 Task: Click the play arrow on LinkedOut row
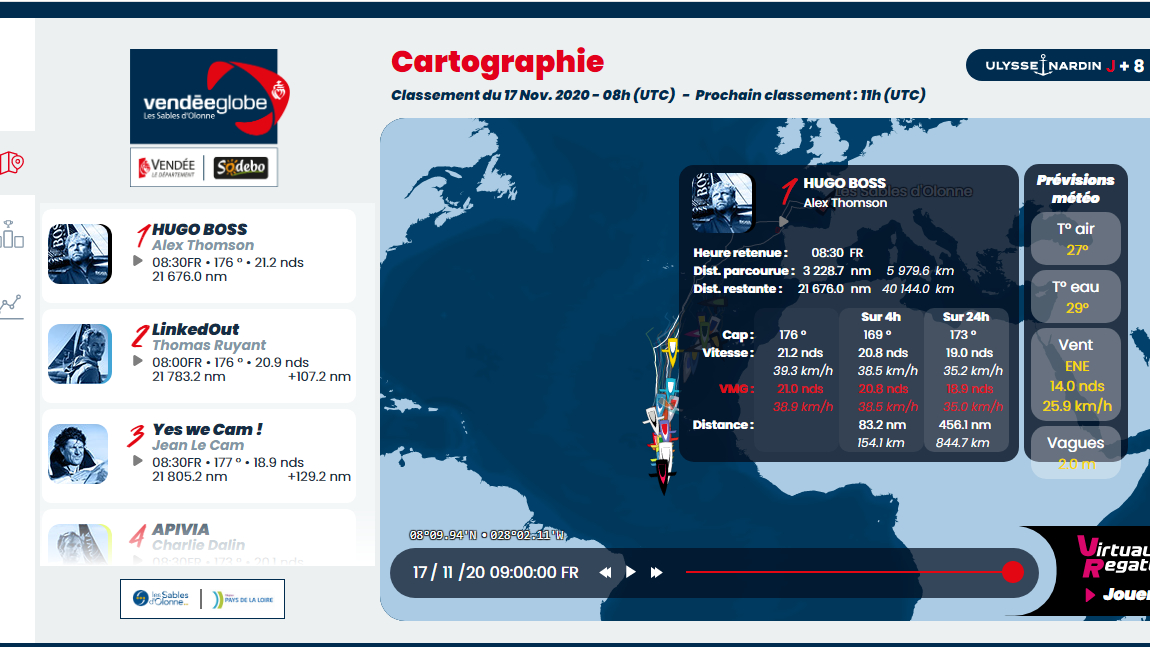click(x=138, y=361)
